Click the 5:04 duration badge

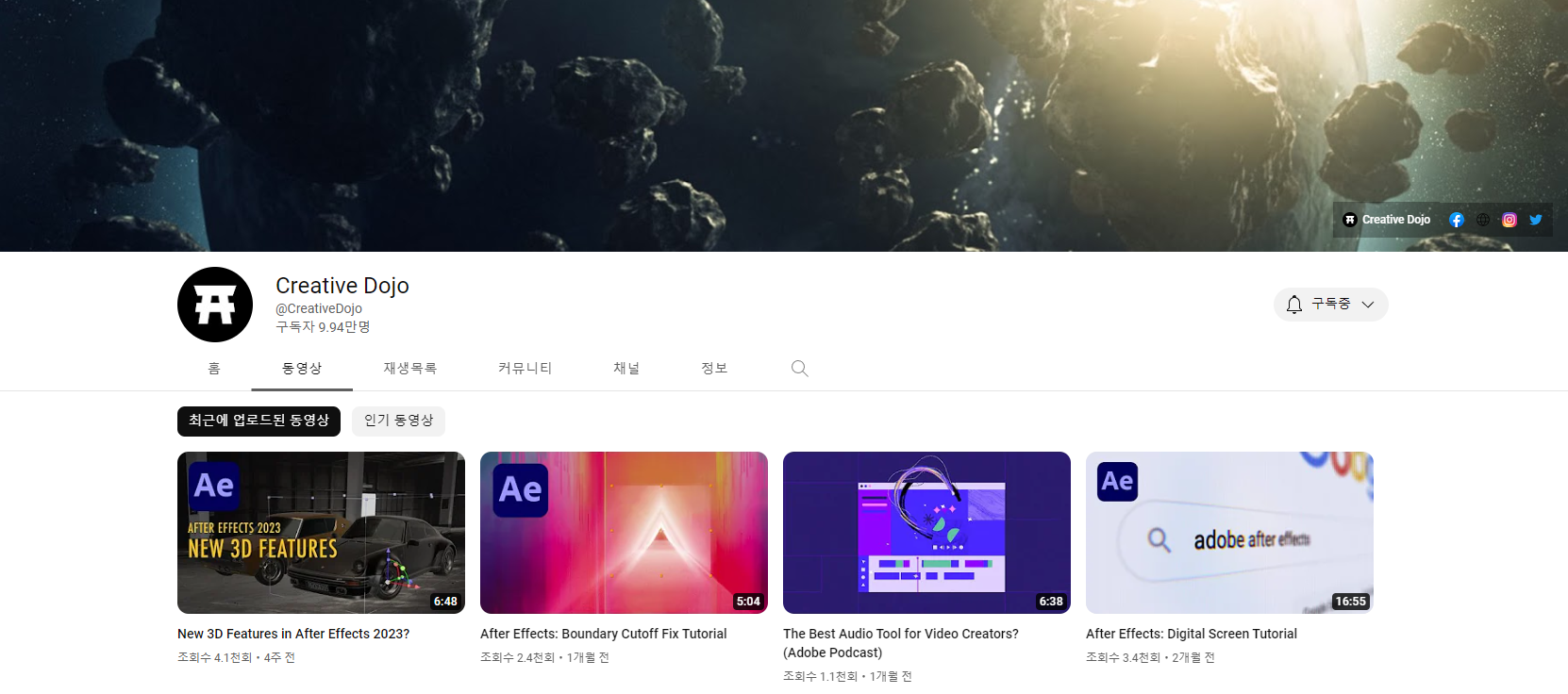click(748, 602)
